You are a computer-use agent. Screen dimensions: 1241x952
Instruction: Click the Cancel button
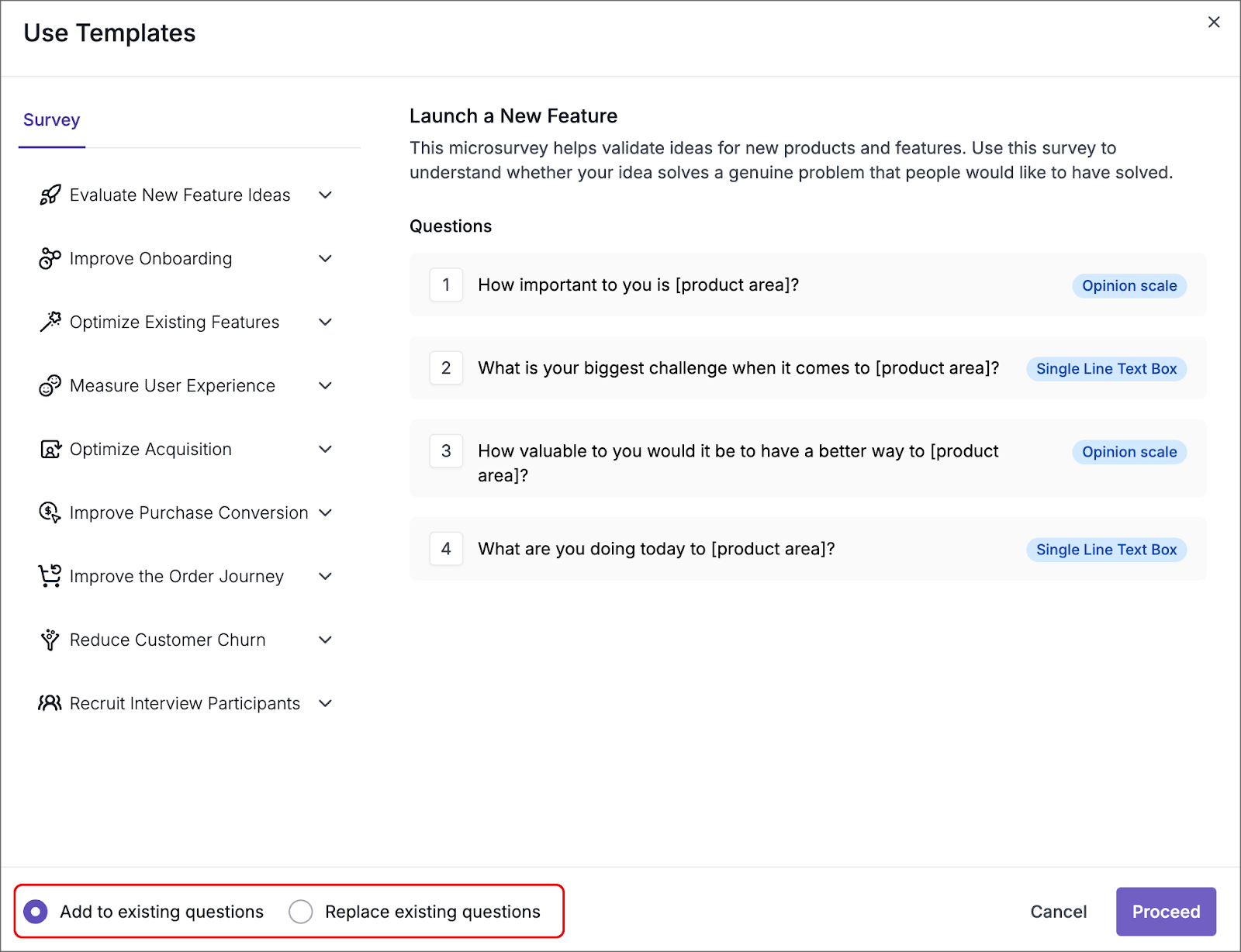(1058, 912)
